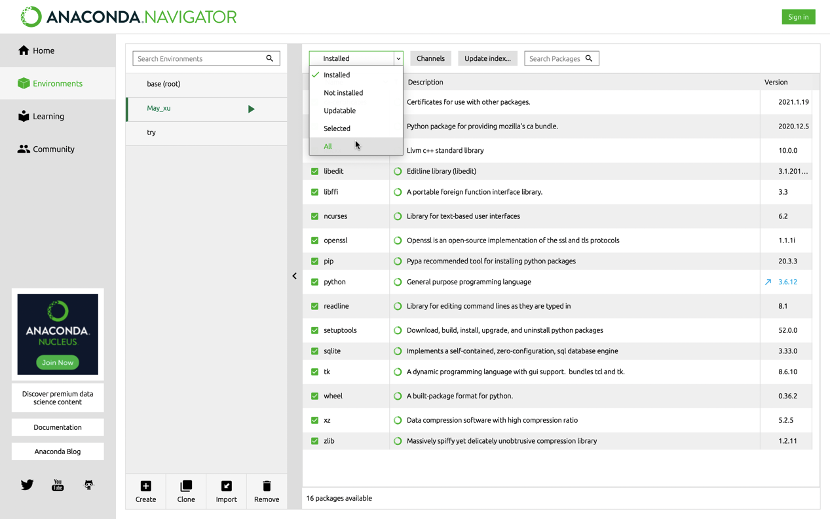Run the May_xu environment play arrow
The image size is (830, 520).
(251, 109)
